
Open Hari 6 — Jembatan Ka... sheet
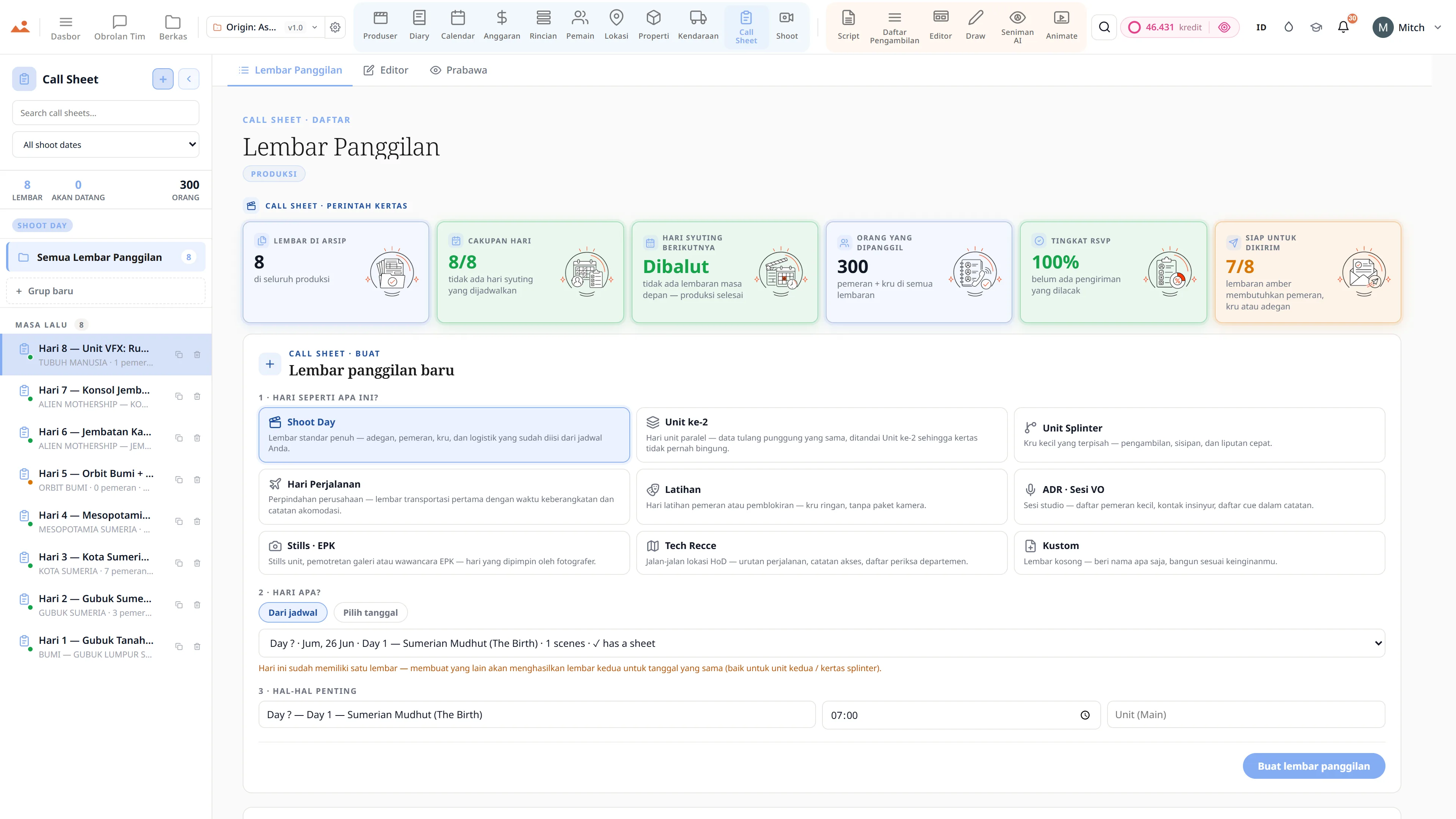[x=106, y=438]
